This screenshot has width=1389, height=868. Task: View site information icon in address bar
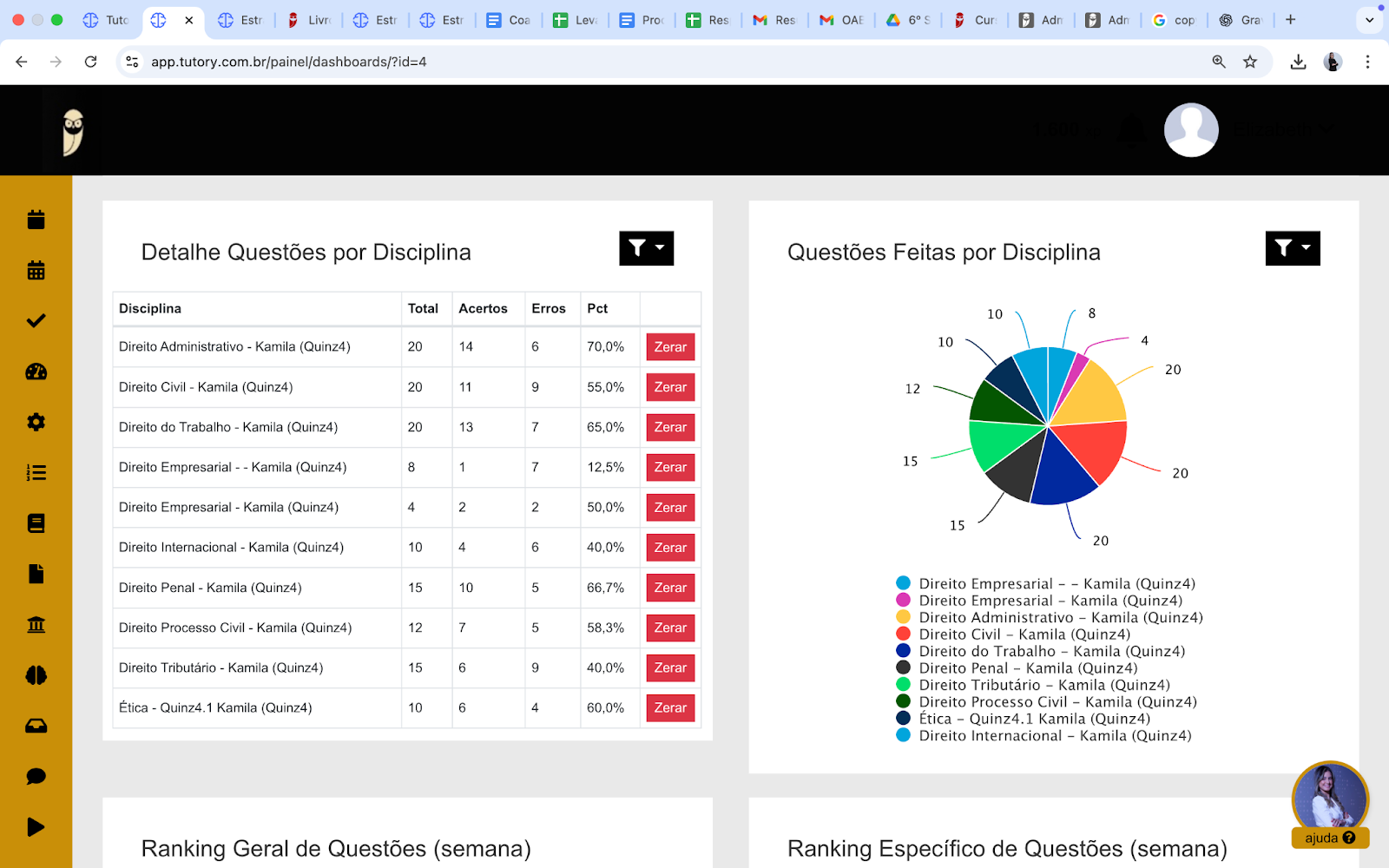coord(132,62)
